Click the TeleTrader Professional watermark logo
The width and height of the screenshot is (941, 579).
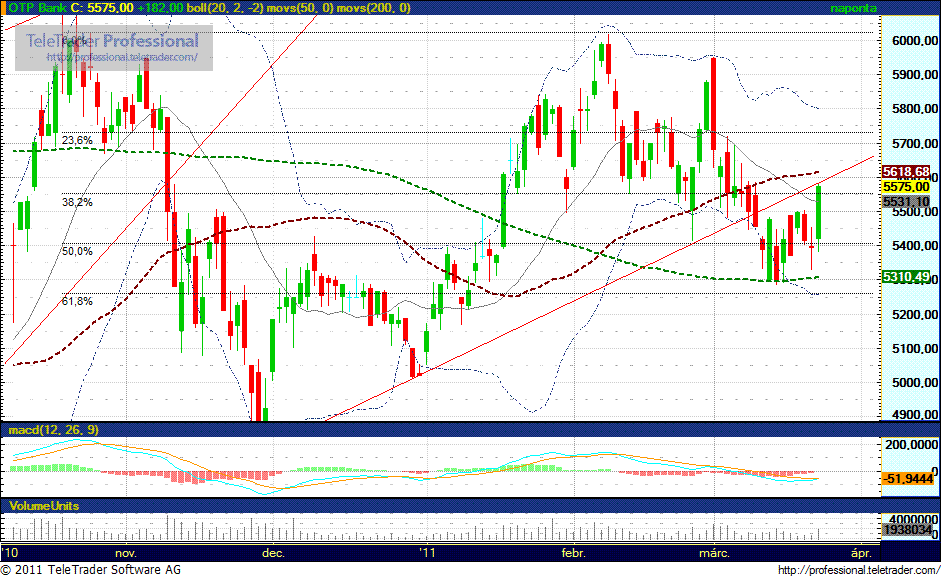pyautogui.click(x=112, y=41)
